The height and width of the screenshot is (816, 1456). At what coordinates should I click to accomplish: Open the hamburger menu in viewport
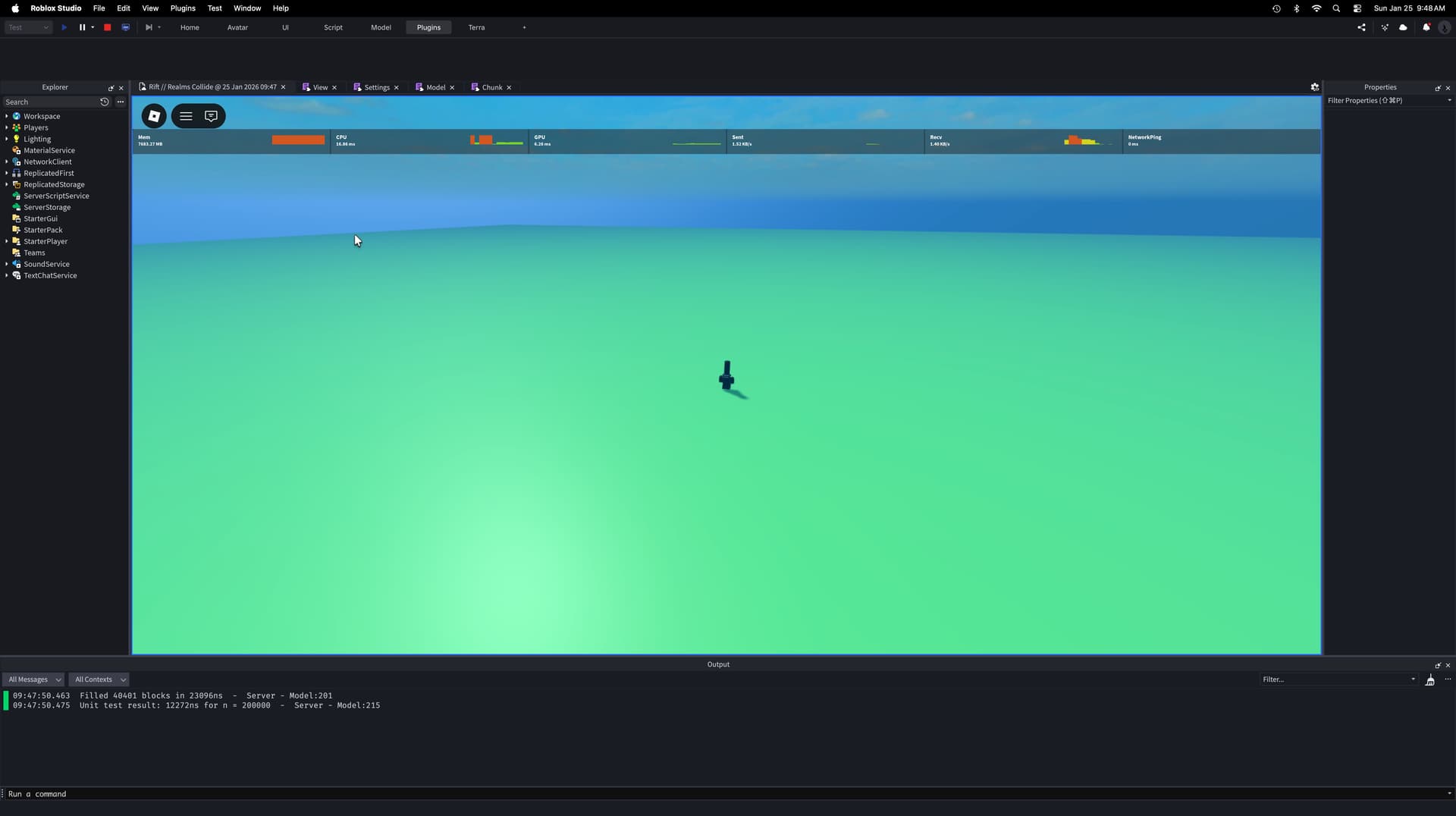[186, 116]
